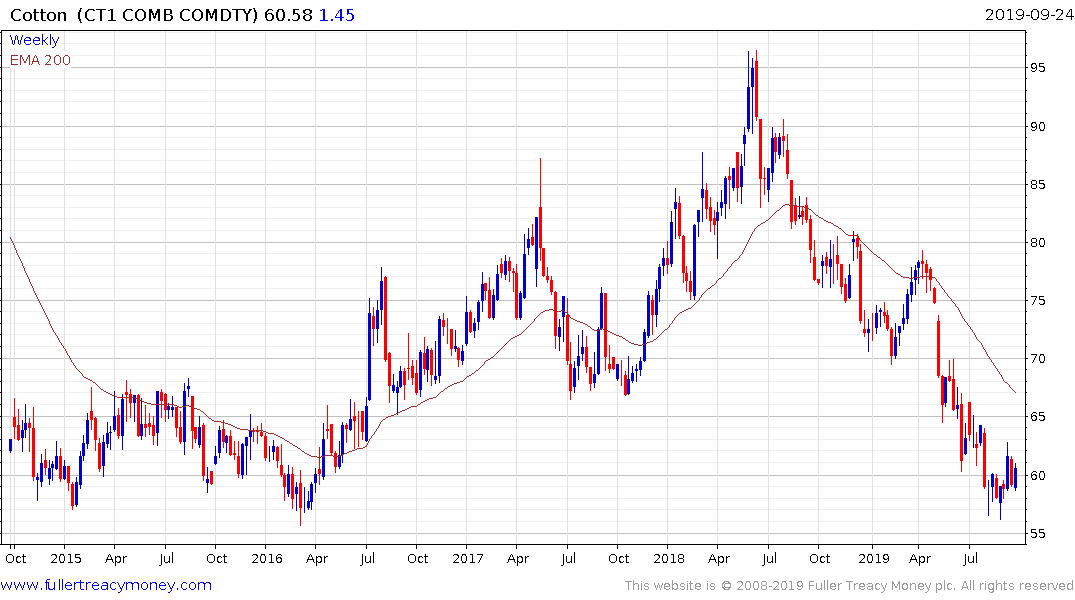1075x600 pixels.
Task: Click the Cotton chart title
Action: (x=38, y=15)
